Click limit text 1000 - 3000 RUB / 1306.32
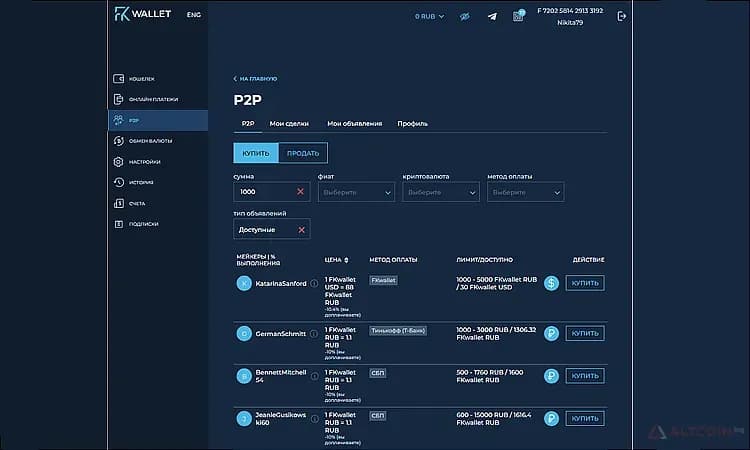Viewport: 750px width, 450px height. [x=496, y=329]
